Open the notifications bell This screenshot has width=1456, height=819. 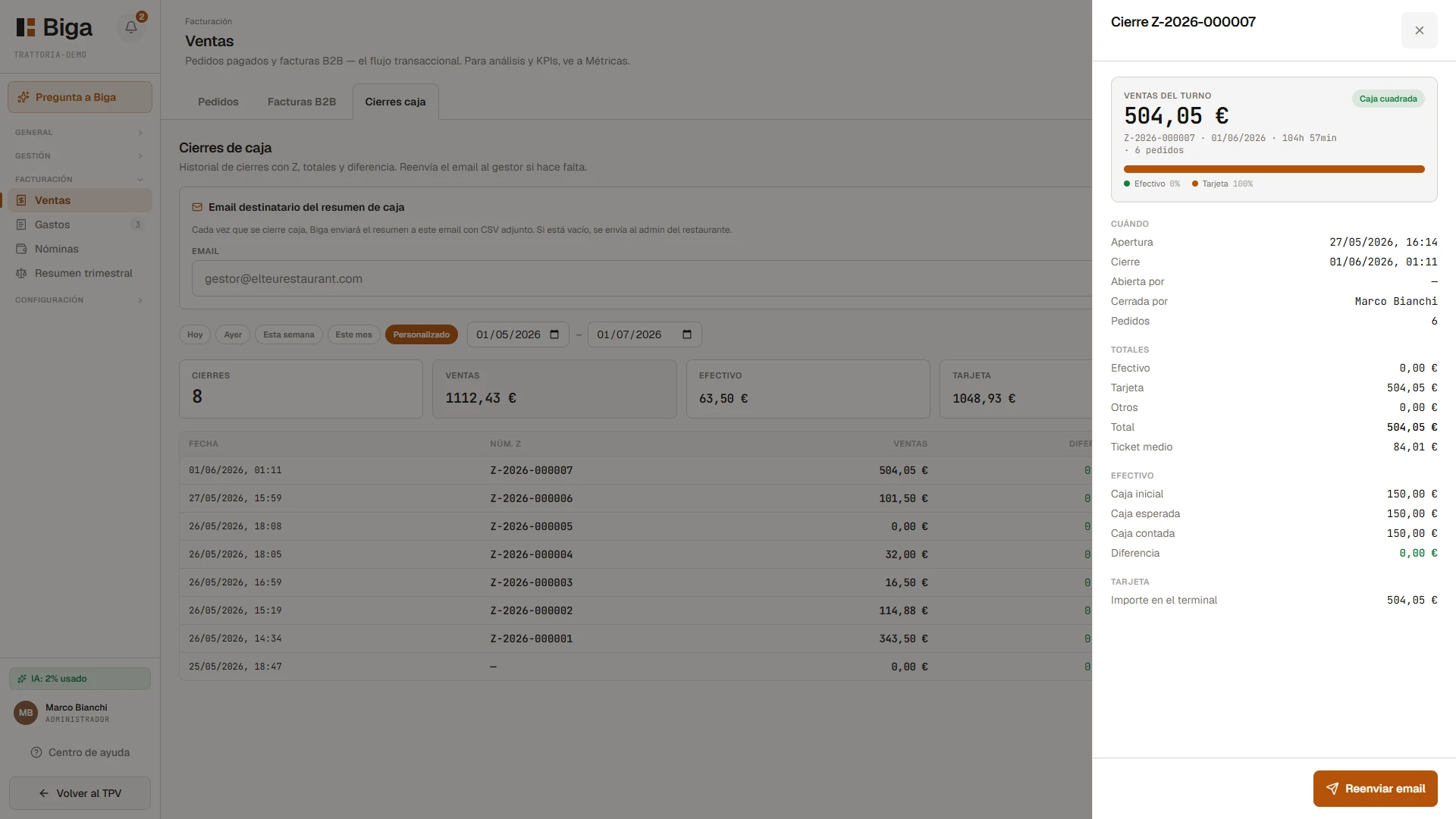click(x=131, y=27)
